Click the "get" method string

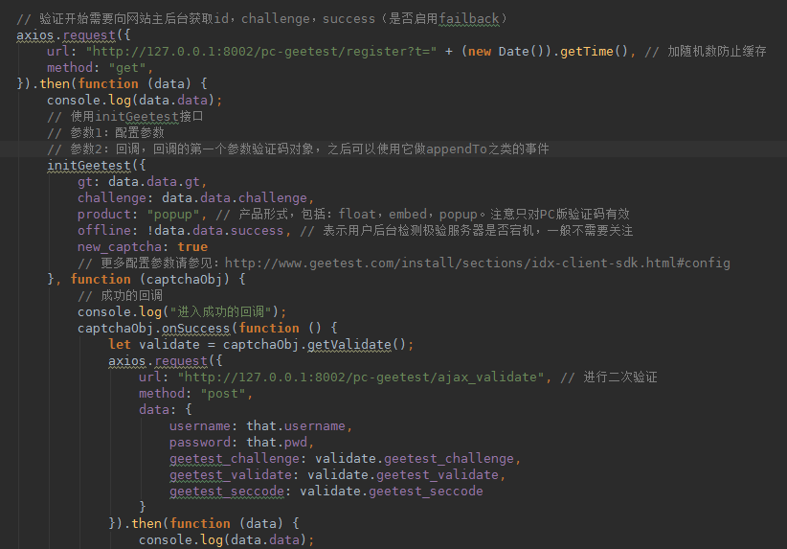click(x=127, y=68)
